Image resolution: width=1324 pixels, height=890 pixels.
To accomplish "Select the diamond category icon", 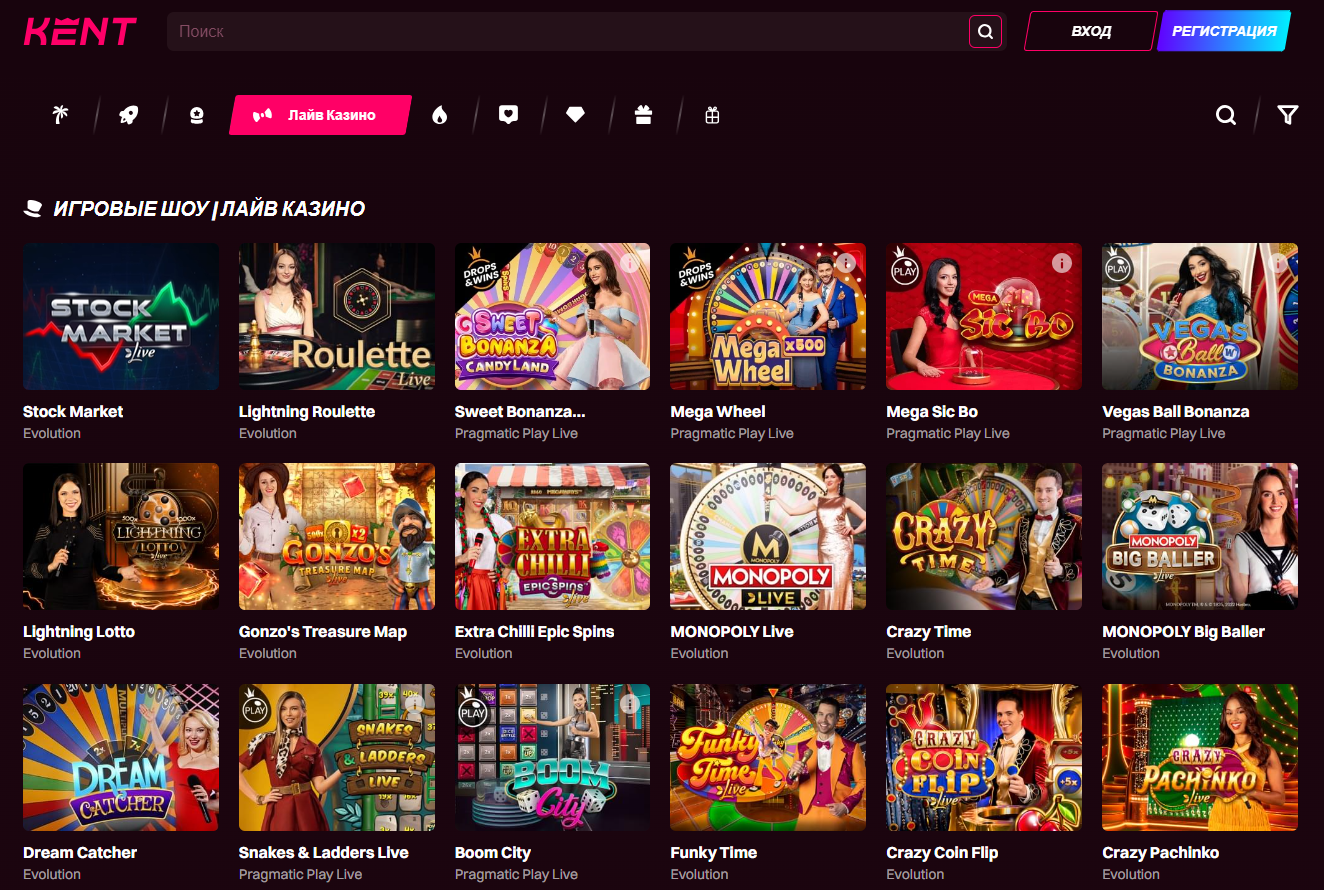I will tap(575, 114).
